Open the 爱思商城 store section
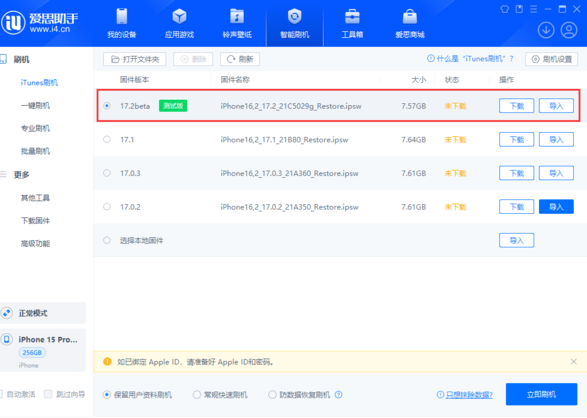The height and width of the screenshot is (418, 587). click(x=410, y=23)
